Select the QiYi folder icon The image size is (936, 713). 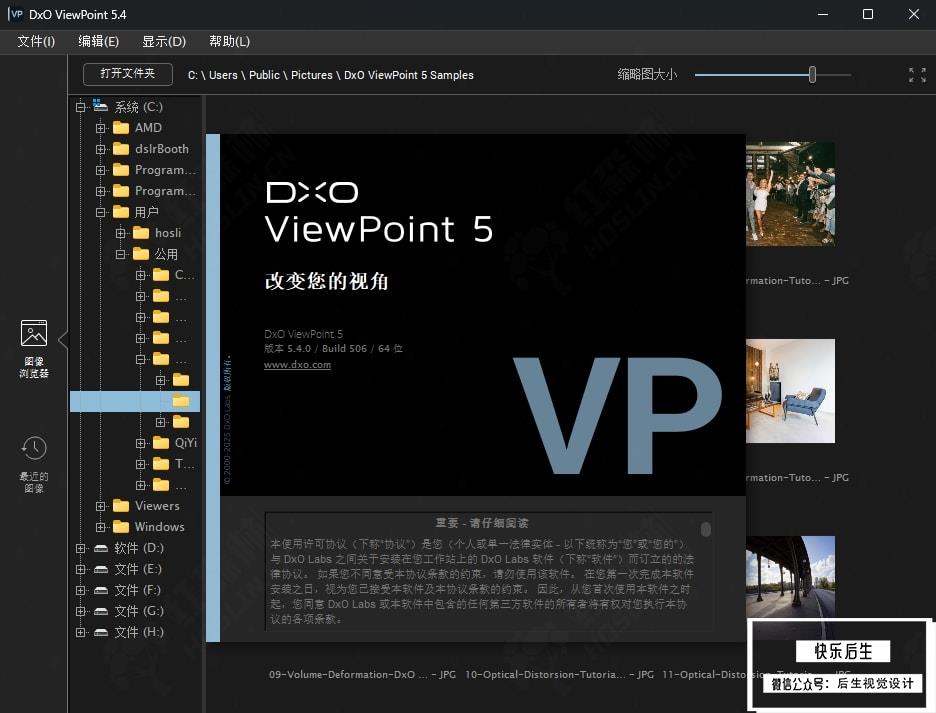tap(161, 442)
